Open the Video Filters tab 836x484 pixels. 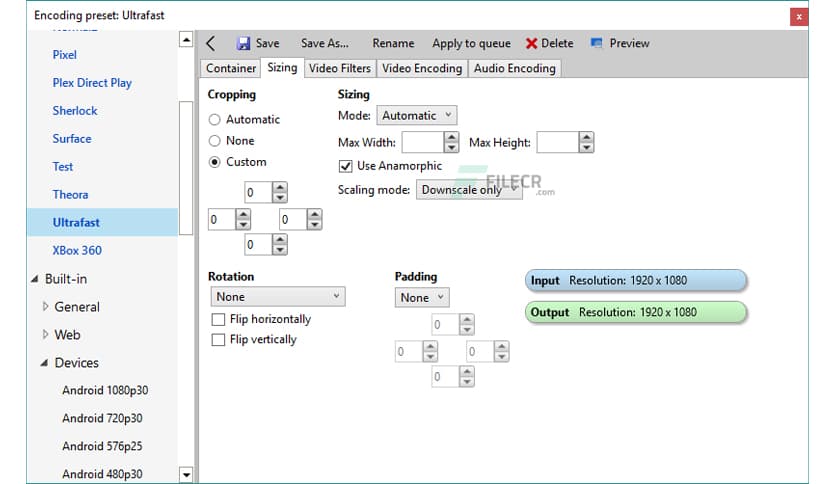340,68
